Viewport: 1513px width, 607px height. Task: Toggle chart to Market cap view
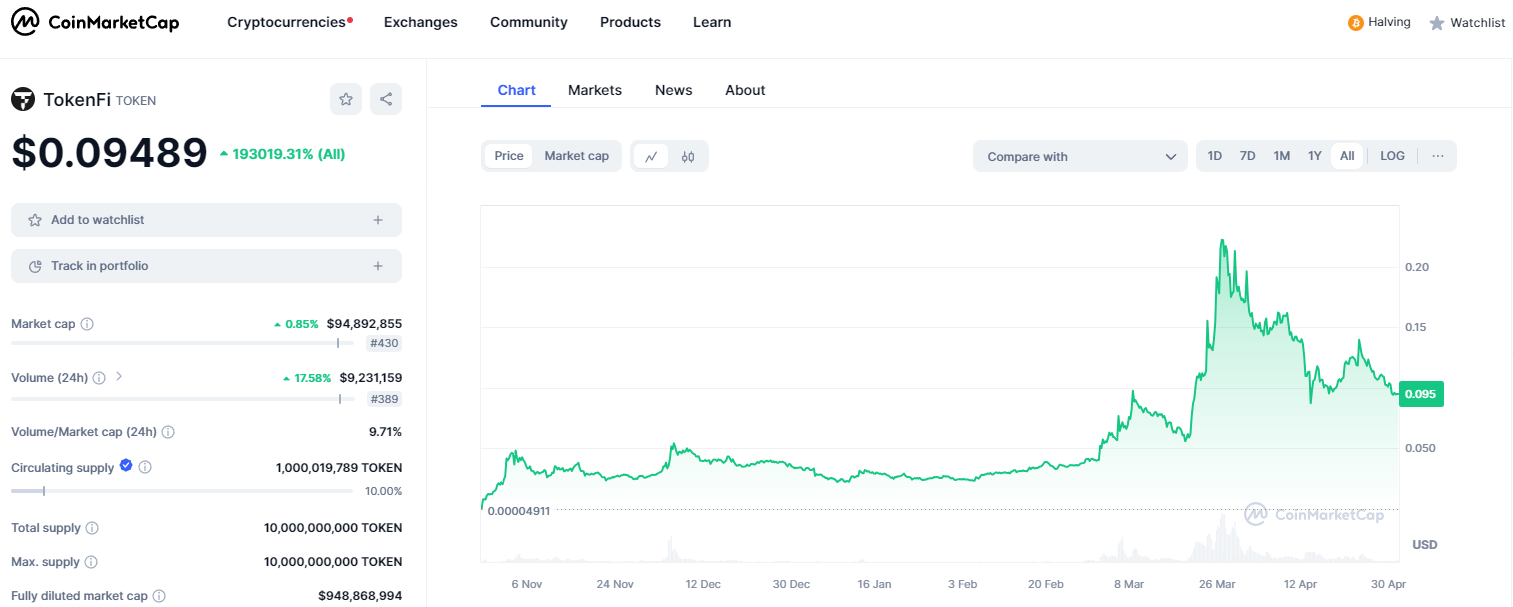point(576,156)
